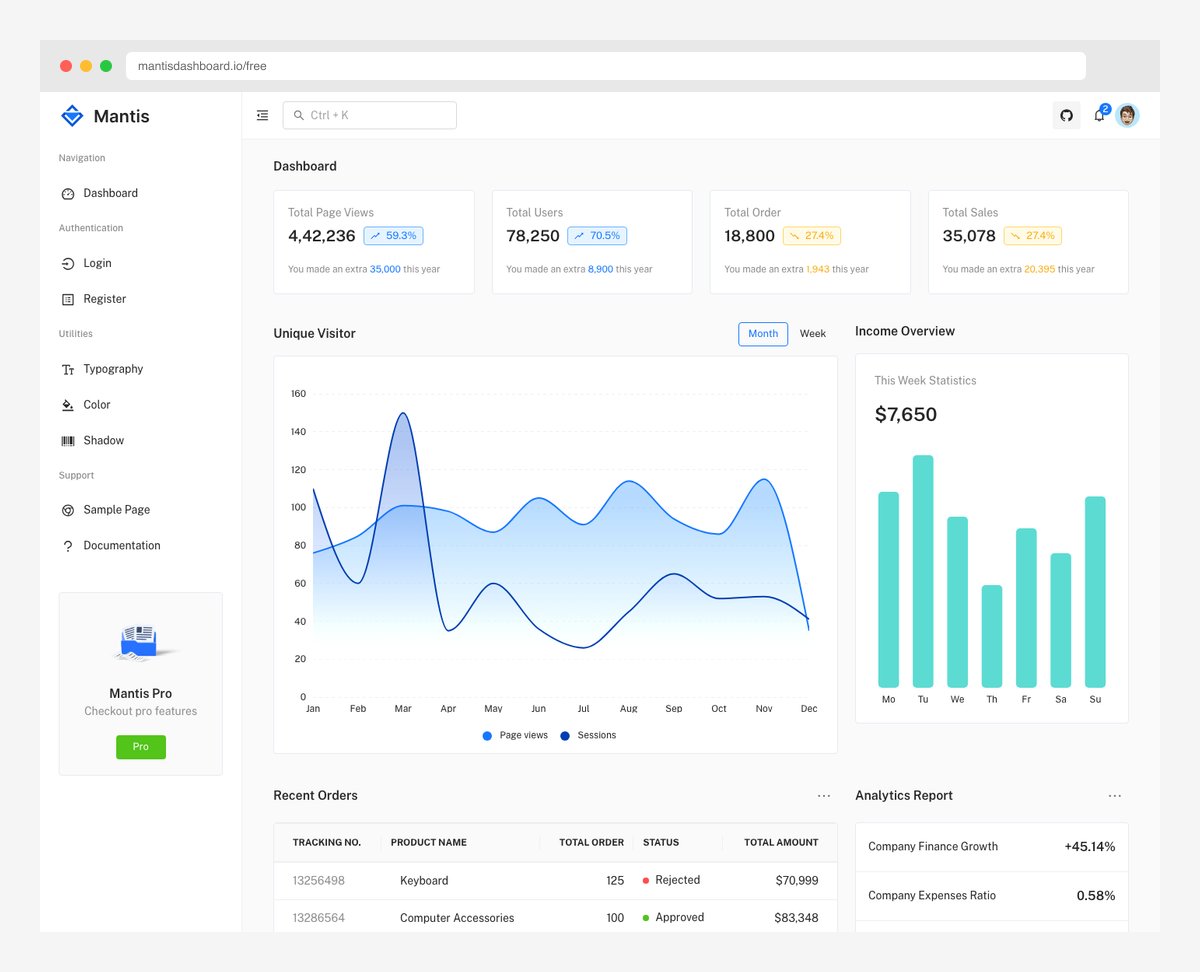1200x972 pixels.
Task: Open the Analytics Report options menu
Action: (x=1114, y=795)
